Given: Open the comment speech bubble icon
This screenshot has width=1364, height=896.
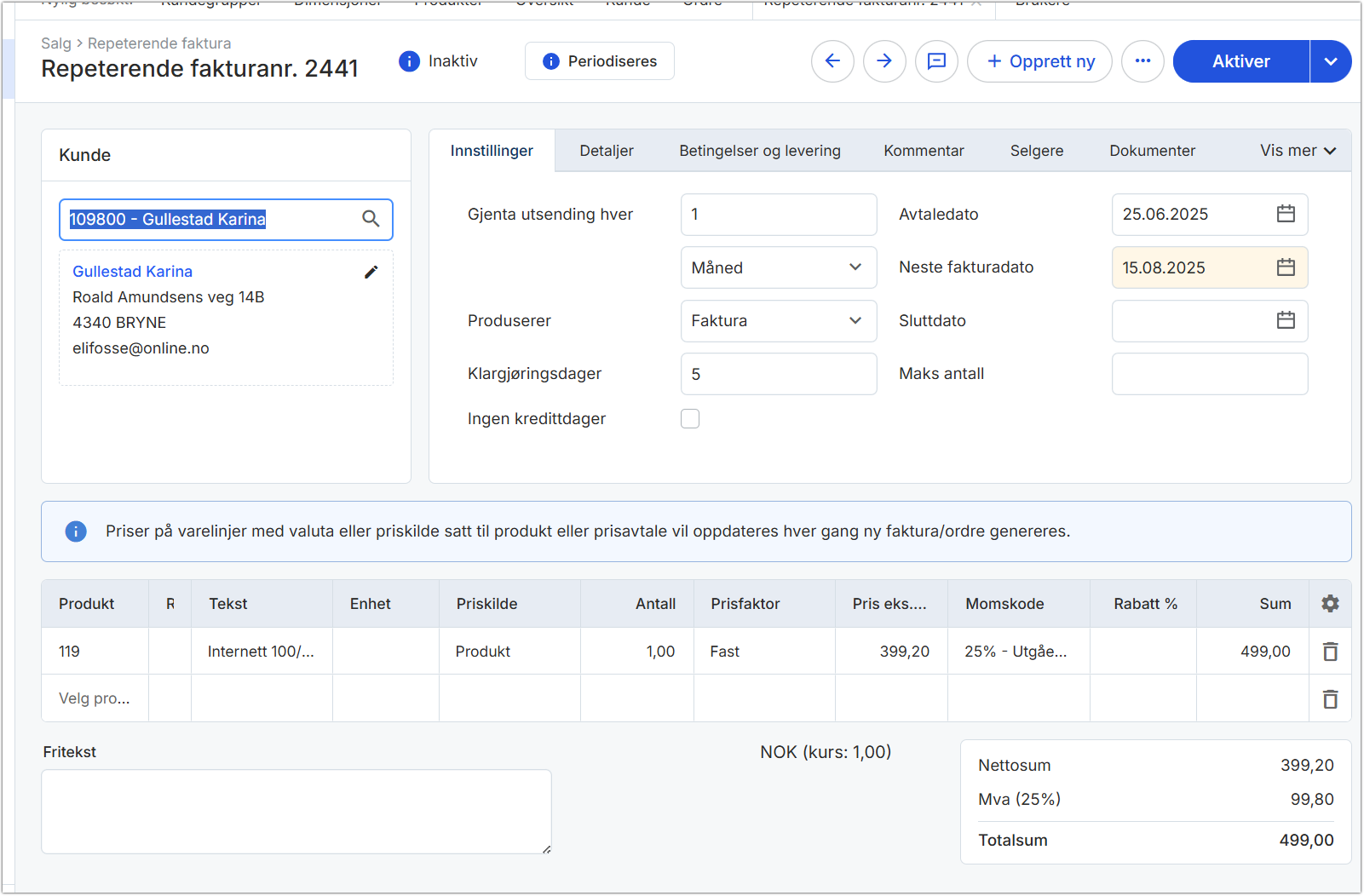Looking at the screenshot, I should pos(936,61).
